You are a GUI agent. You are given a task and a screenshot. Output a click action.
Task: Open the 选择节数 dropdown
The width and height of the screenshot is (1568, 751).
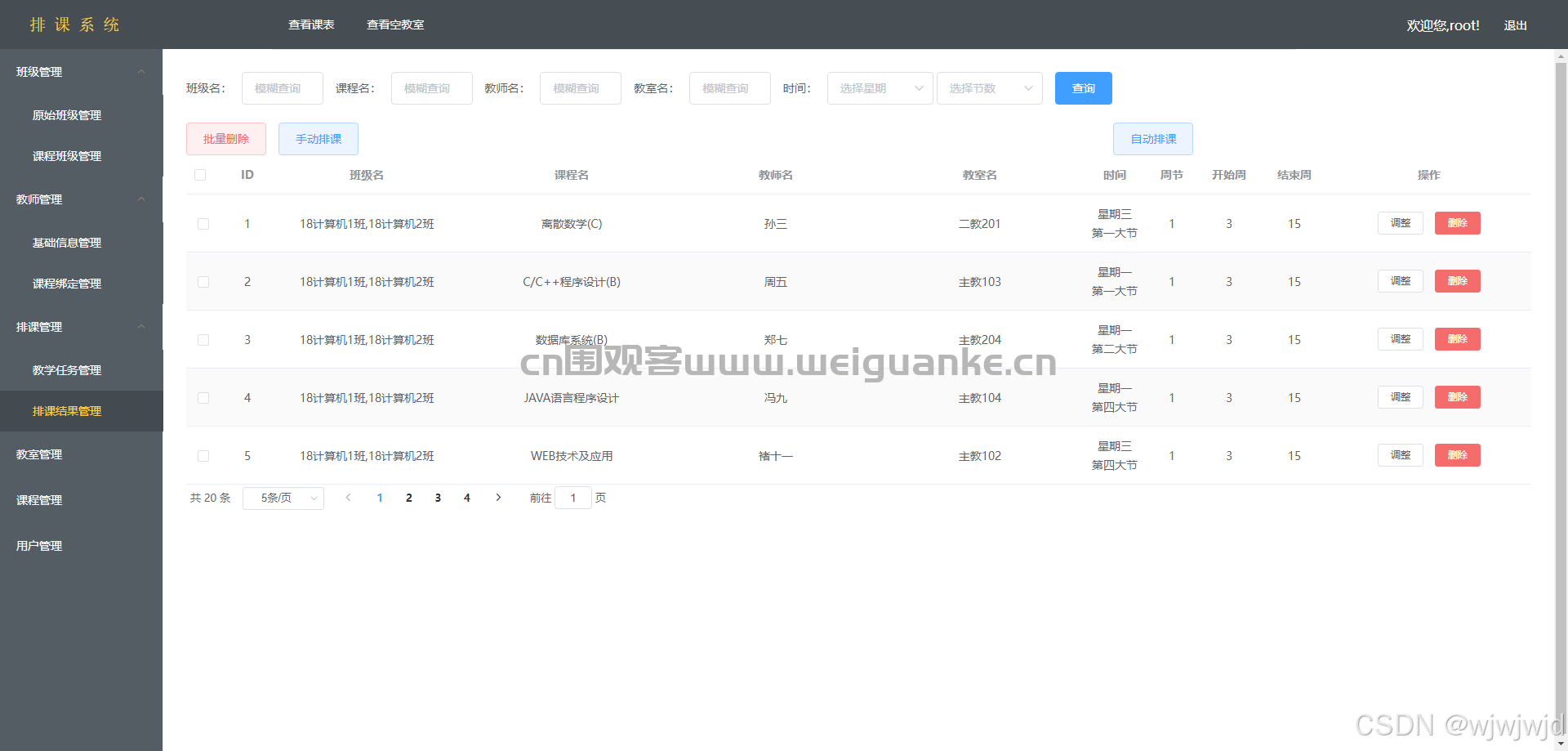(x=990, y=88)
